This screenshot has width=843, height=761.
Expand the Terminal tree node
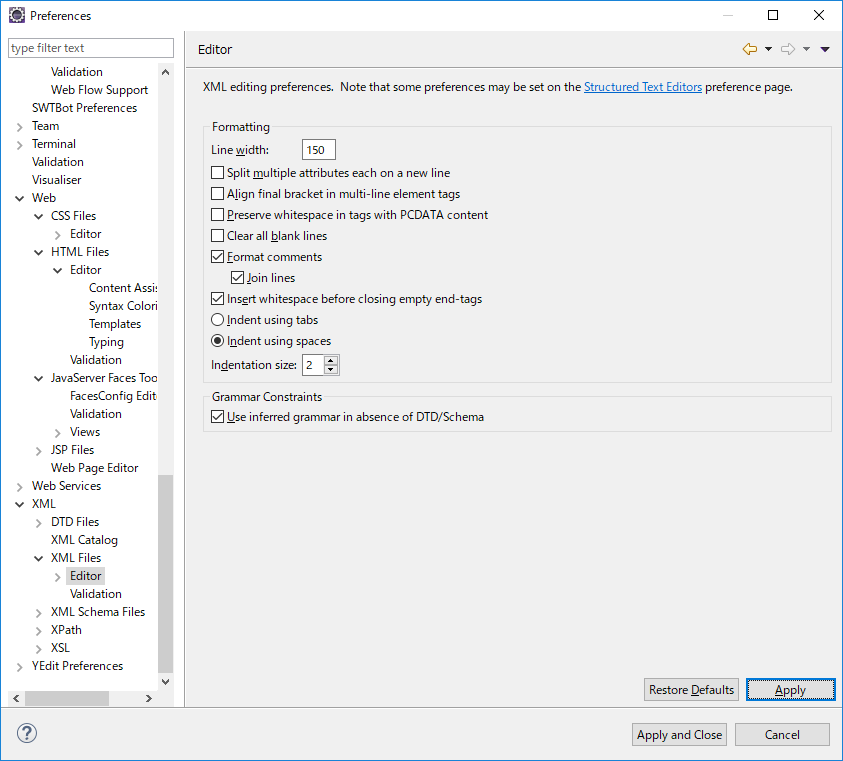20,145
